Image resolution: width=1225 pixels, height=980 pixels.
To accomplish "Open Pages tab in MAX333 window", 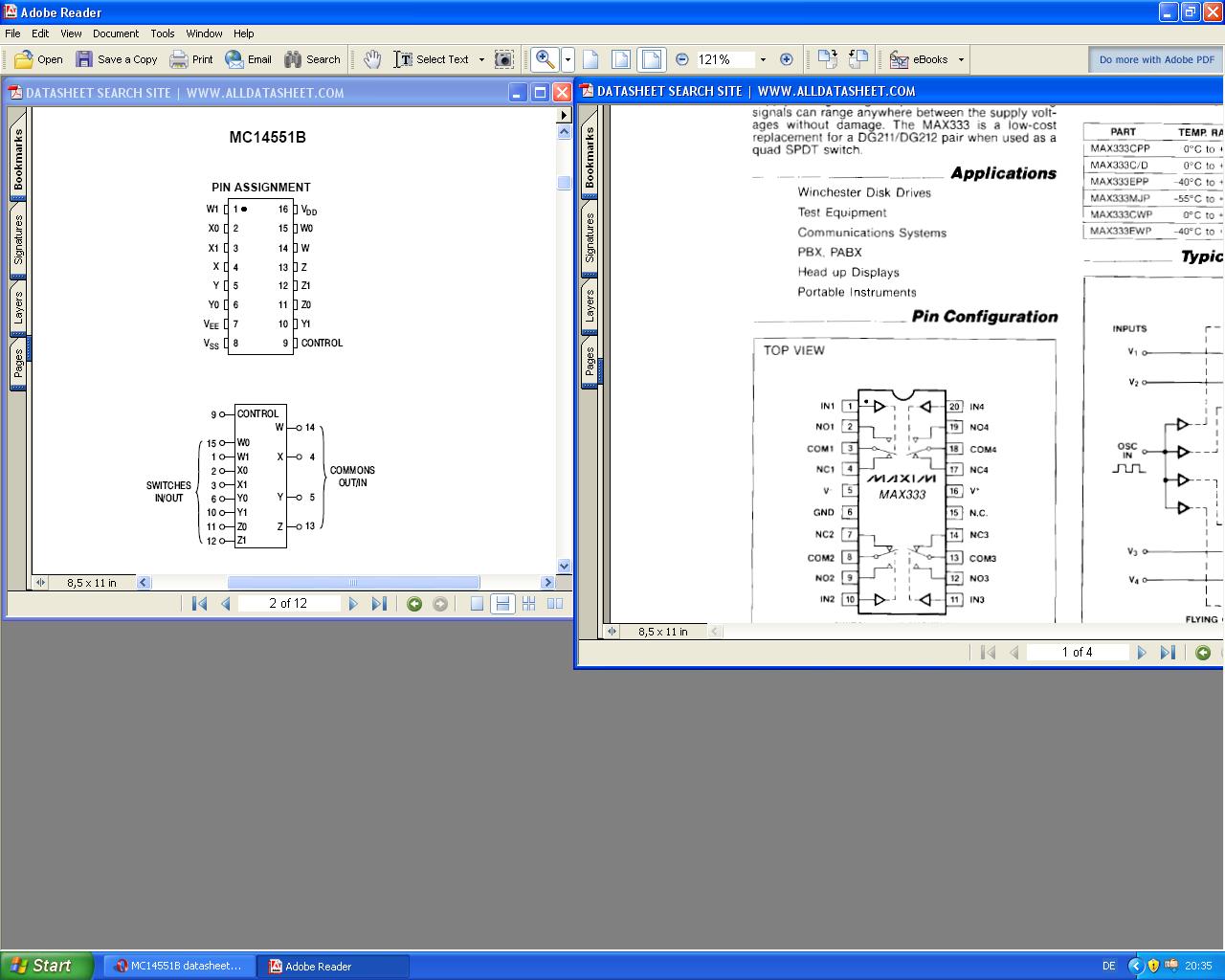I will tap(590, 362).
